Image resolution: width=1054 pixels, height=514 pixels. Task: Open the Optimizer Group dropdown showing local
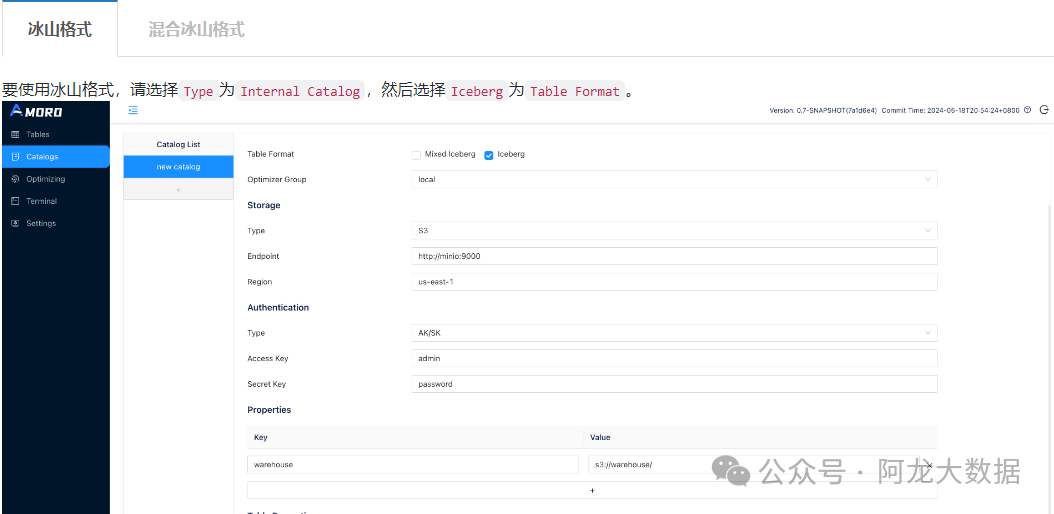point(674,179)
